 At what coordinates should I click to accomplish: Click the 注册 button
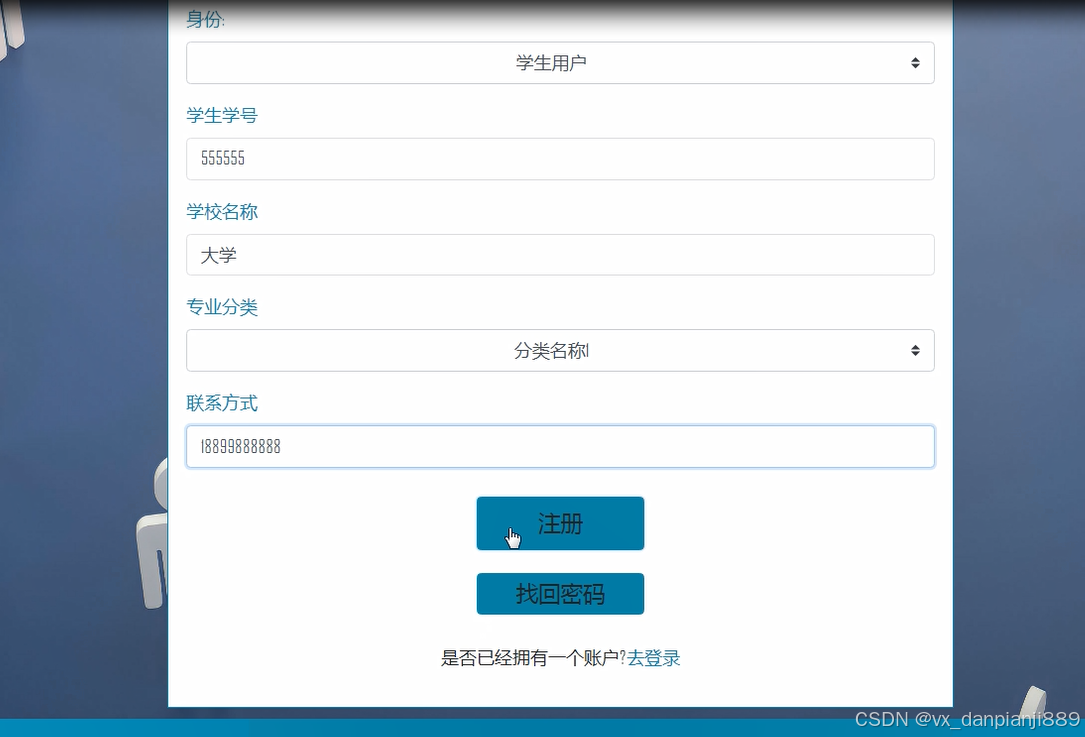click(560, 523)
